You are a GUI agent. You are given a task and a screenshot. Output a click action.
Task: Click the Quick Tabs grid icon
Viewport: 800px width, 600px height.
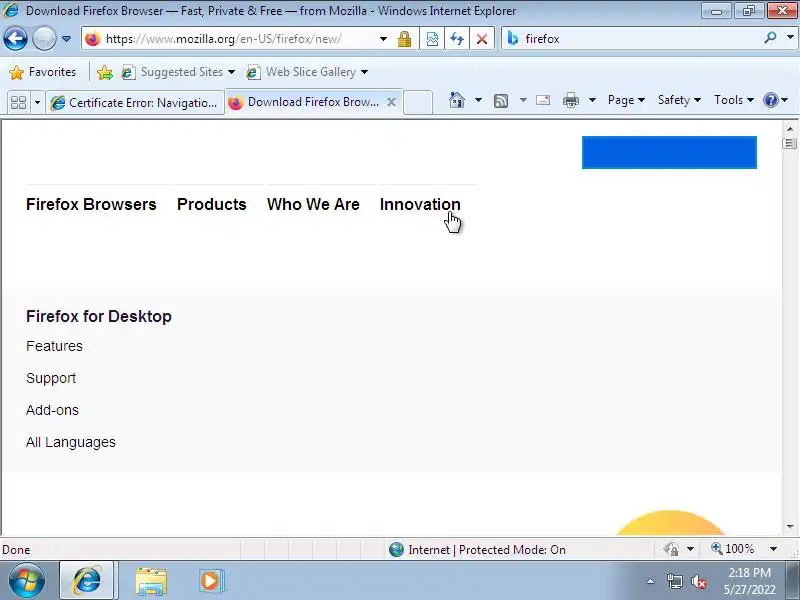pos(18,102)
